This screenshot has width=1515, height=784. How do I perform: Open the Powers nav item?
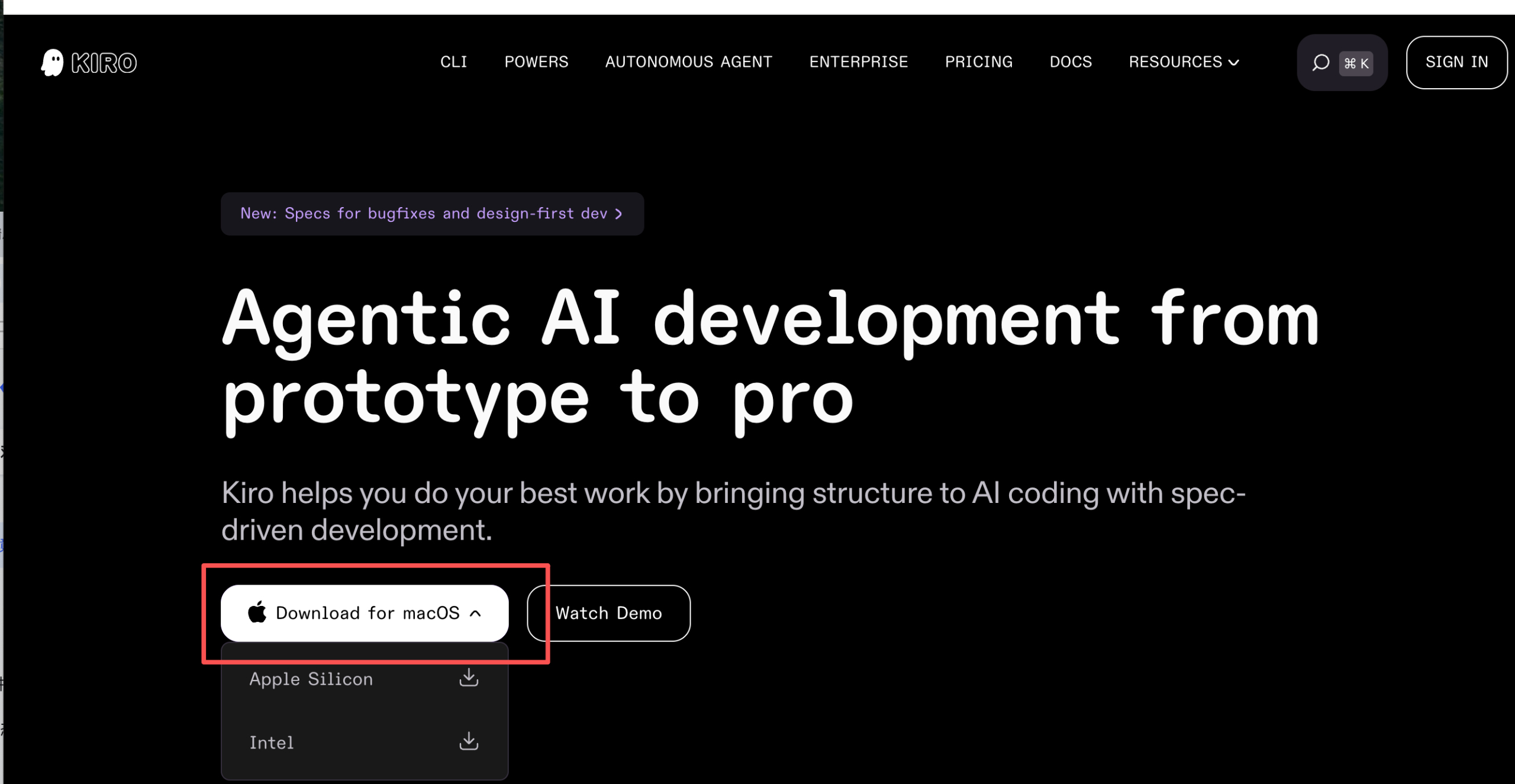pos(536,62)
